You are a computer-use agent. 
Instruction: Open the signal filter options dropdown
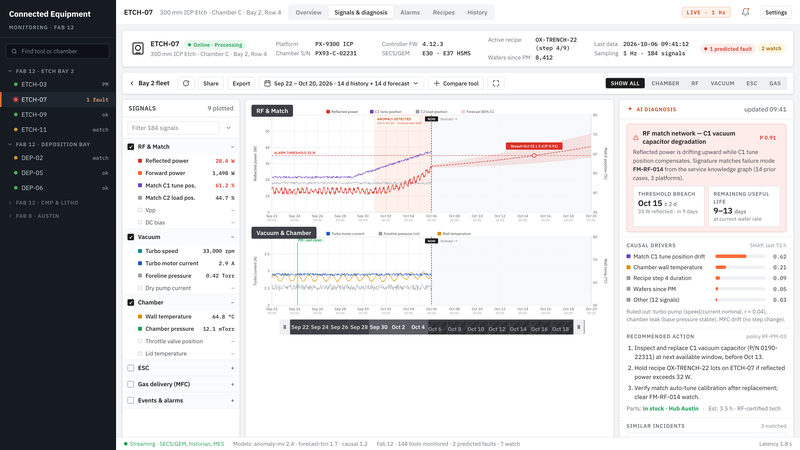click(228, 128)
